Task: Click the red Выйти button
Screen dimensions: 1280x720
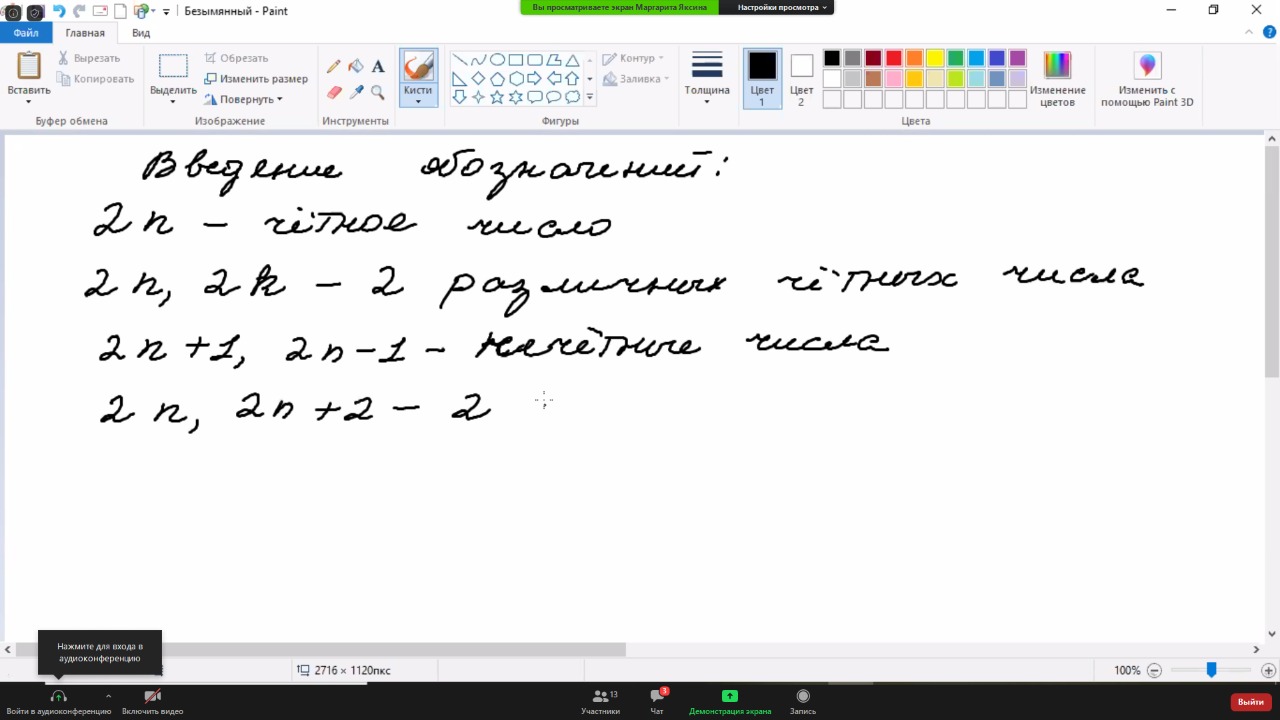Action: pos(1250,702)
